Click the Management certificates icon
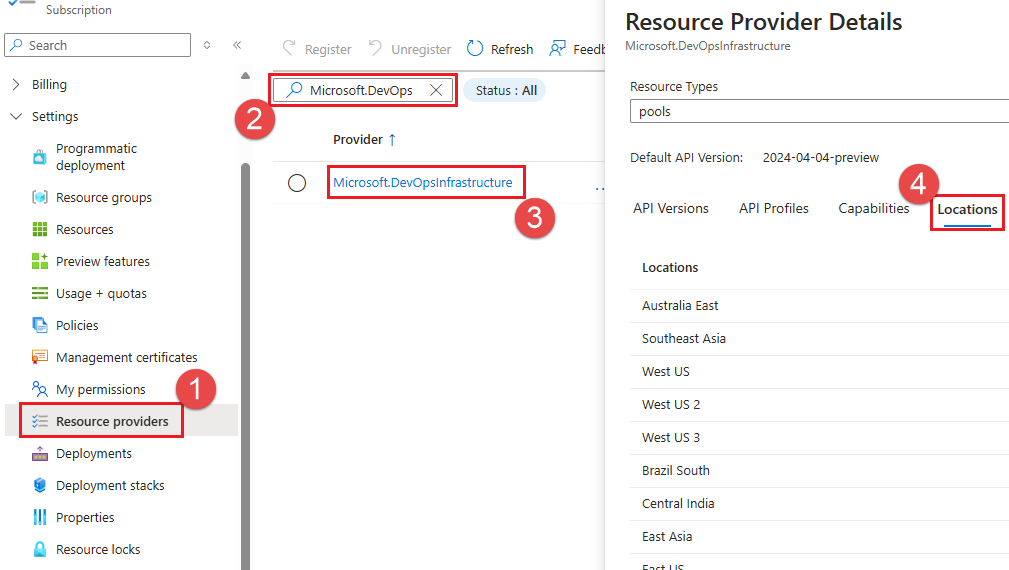 [40, 358]
